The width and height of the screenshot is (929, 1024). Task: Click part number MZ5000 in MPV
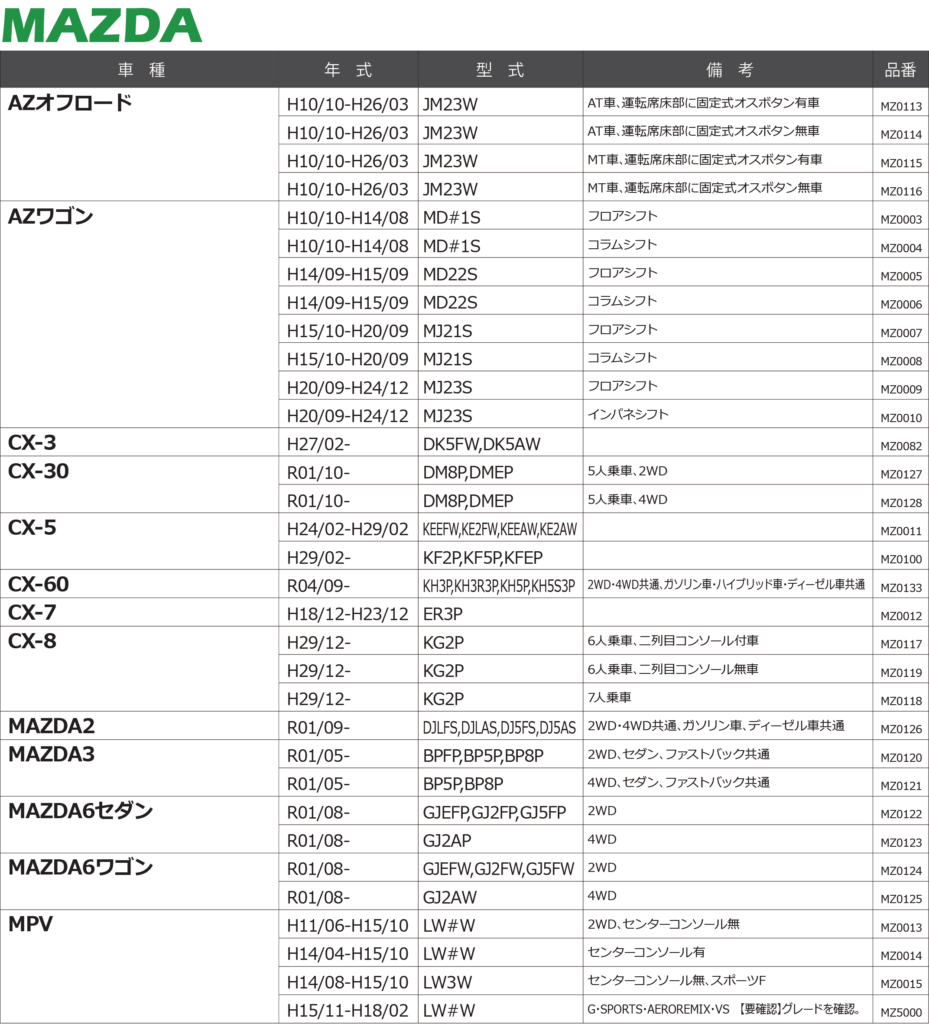tap(901, 1012)
